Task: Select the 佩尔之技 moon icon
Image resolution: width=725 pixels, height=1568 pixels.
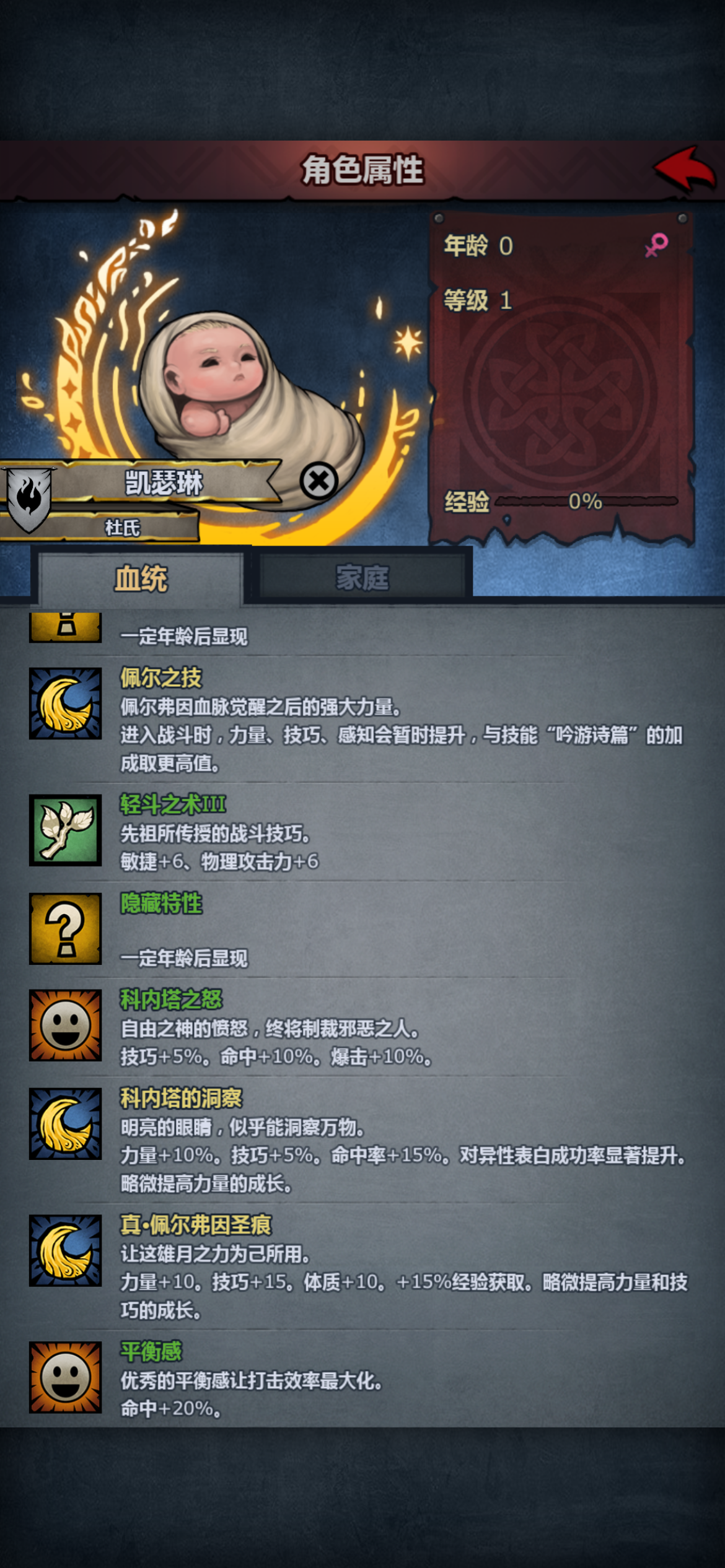Action: 65,703
